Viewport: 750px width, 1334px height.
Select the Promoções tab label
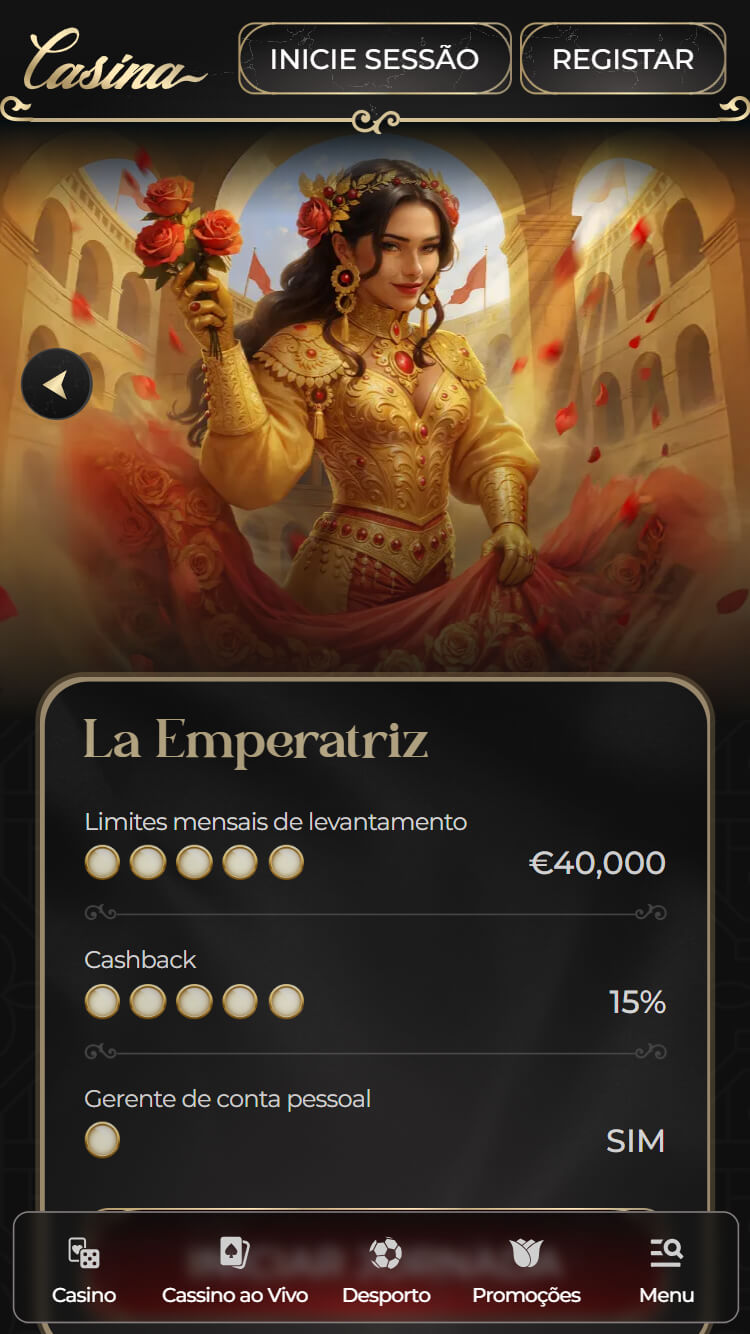point(526,1295)
